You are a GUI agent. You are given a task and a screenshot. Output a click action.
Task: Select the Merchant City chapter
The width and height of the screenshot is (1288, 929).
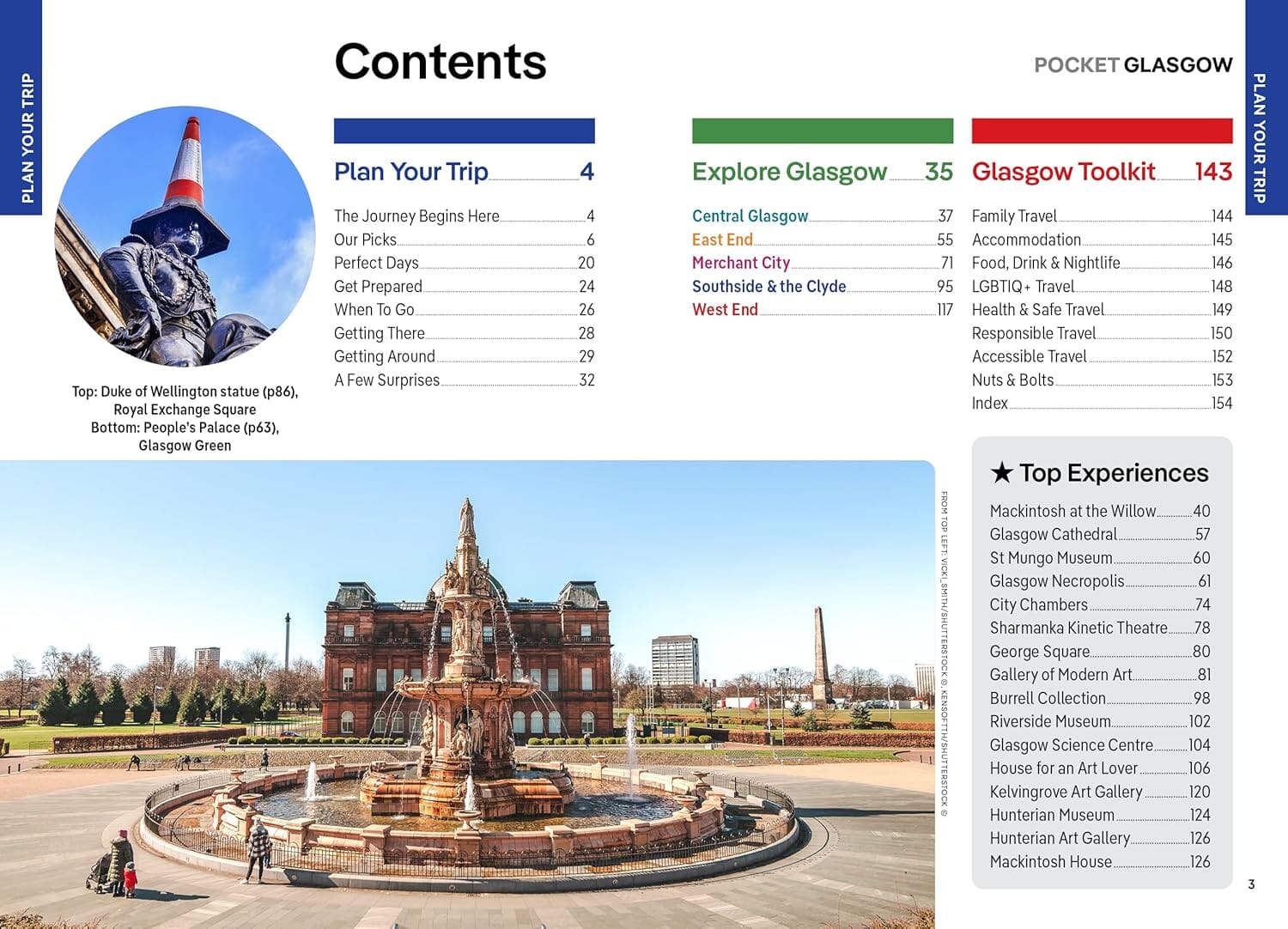pos(740,263)
